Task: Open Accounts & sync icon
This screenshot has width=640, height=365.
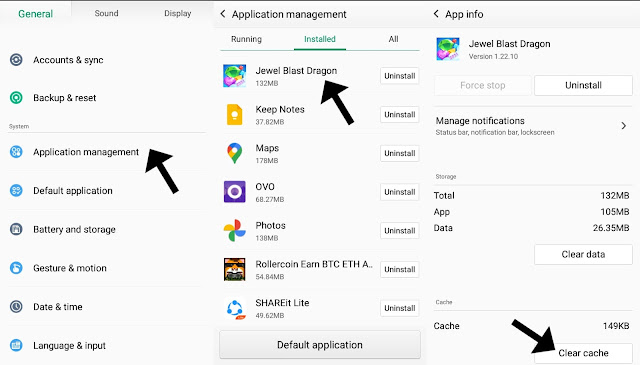Action: point(16,60)
